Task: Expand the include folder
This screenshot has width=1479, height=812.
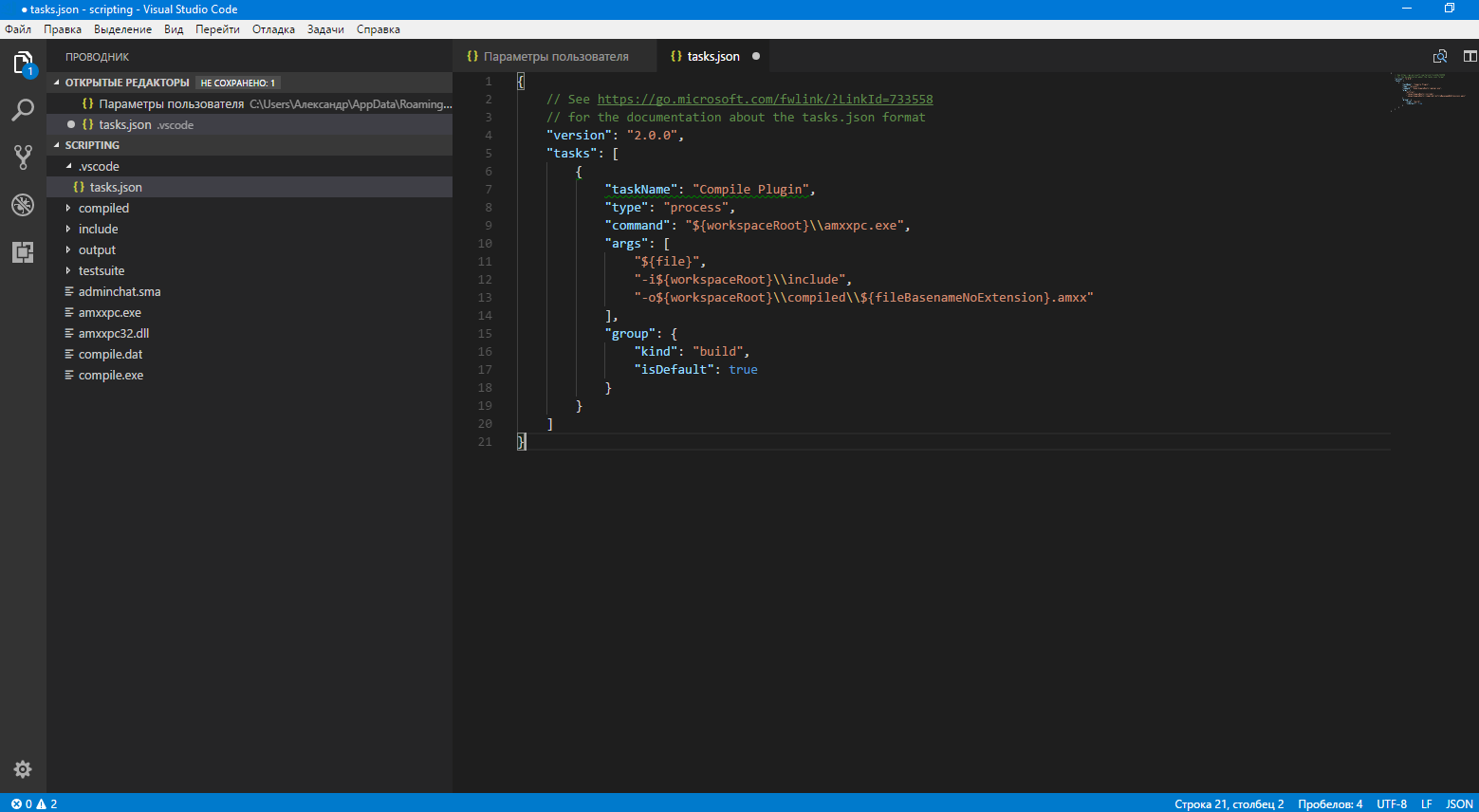Action: point(250,229)
